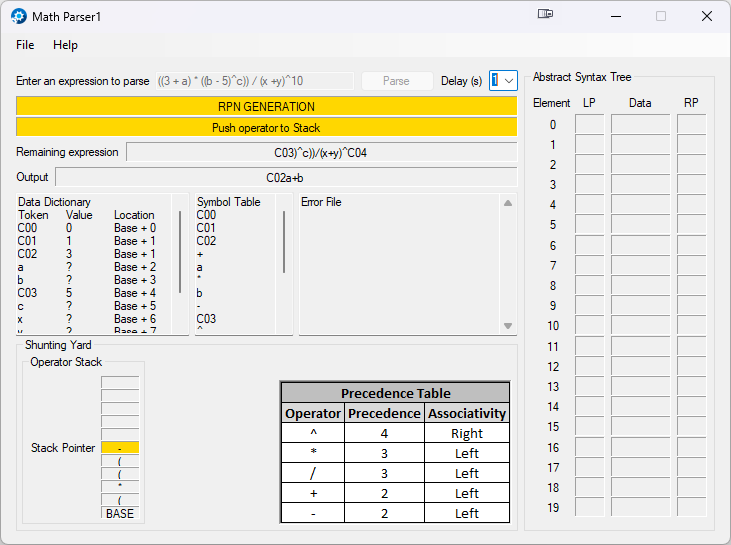The width and height of the screenshot is (731, 545).
Task: Click the display icon beside minimize button
Action: click(545, 15)
